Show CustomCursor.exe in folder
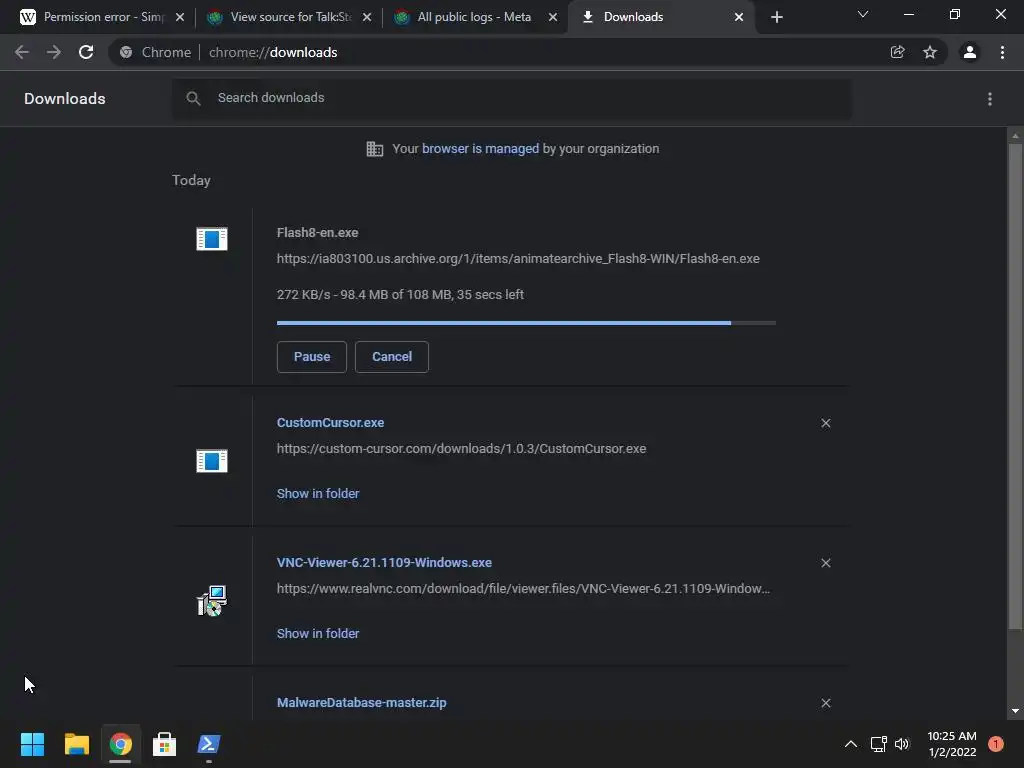Screen dimensions: 1024x768 [x=318, y=494]
